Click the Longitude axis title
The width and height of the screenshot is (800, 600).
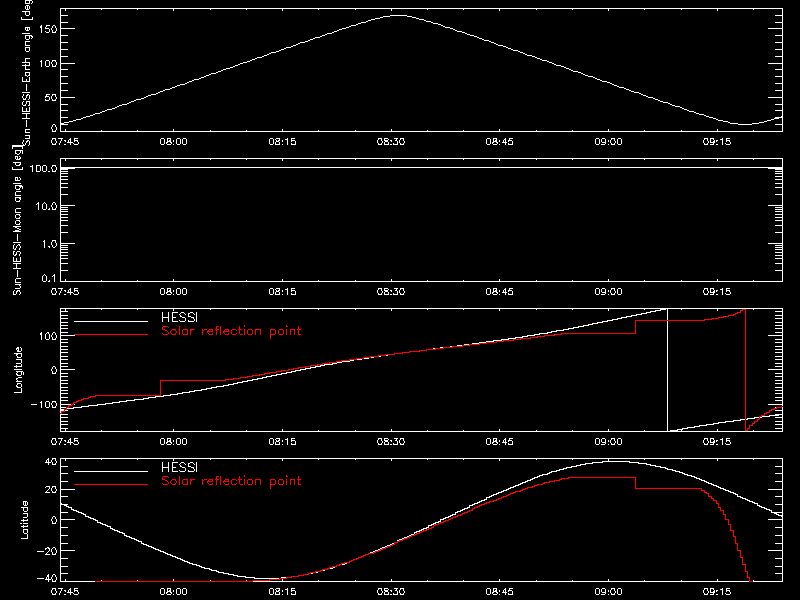click(18, 370)
